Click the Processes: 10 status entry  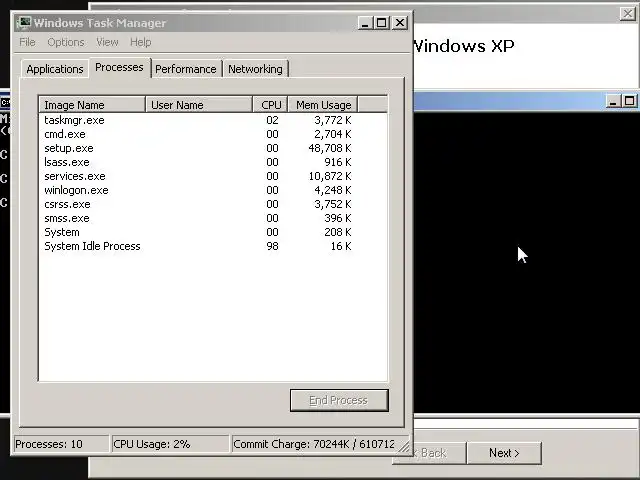click(x=61, y=444)
